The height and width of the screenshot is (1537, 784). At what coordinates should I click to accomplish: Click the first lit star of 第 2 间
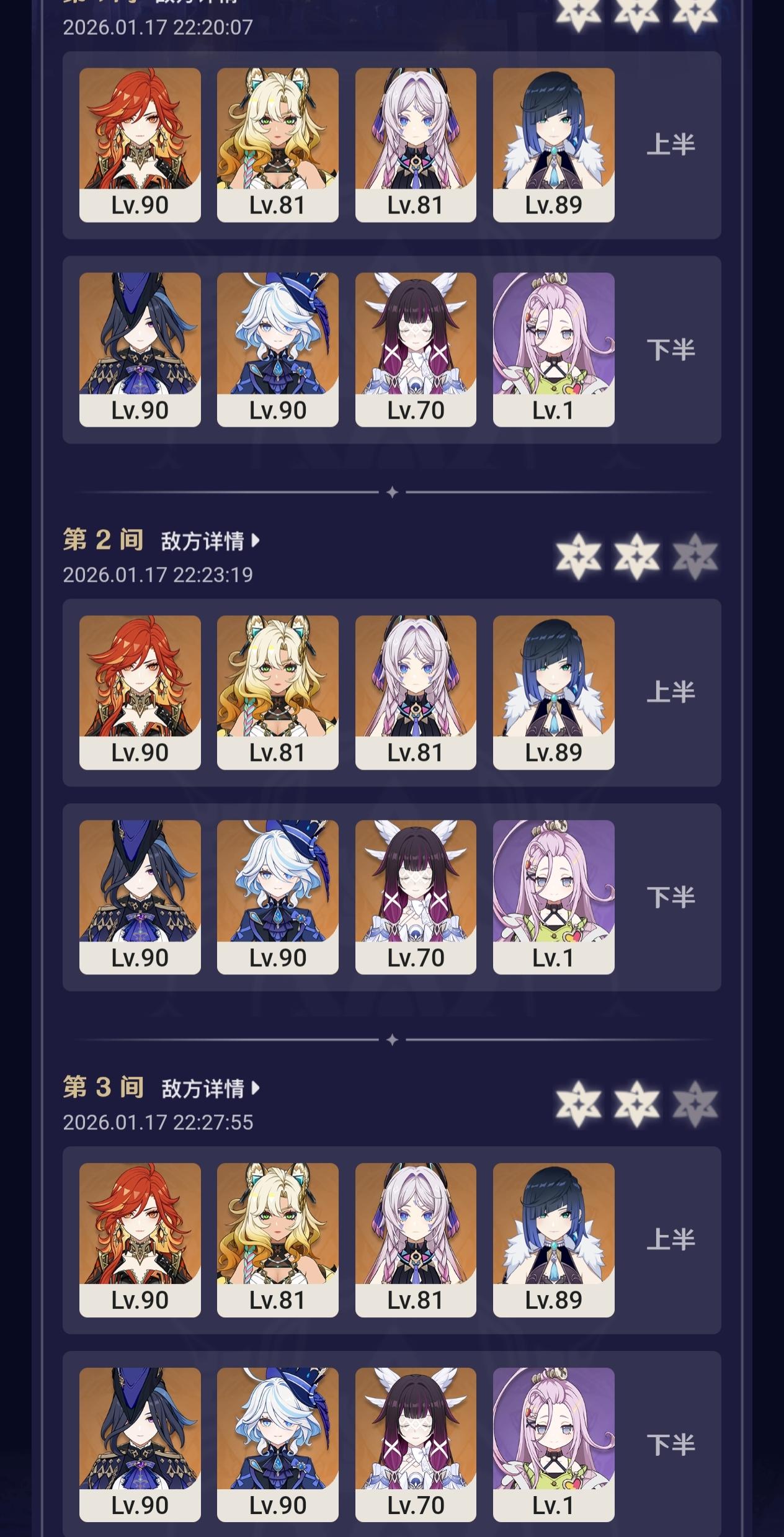coord(579,556)
